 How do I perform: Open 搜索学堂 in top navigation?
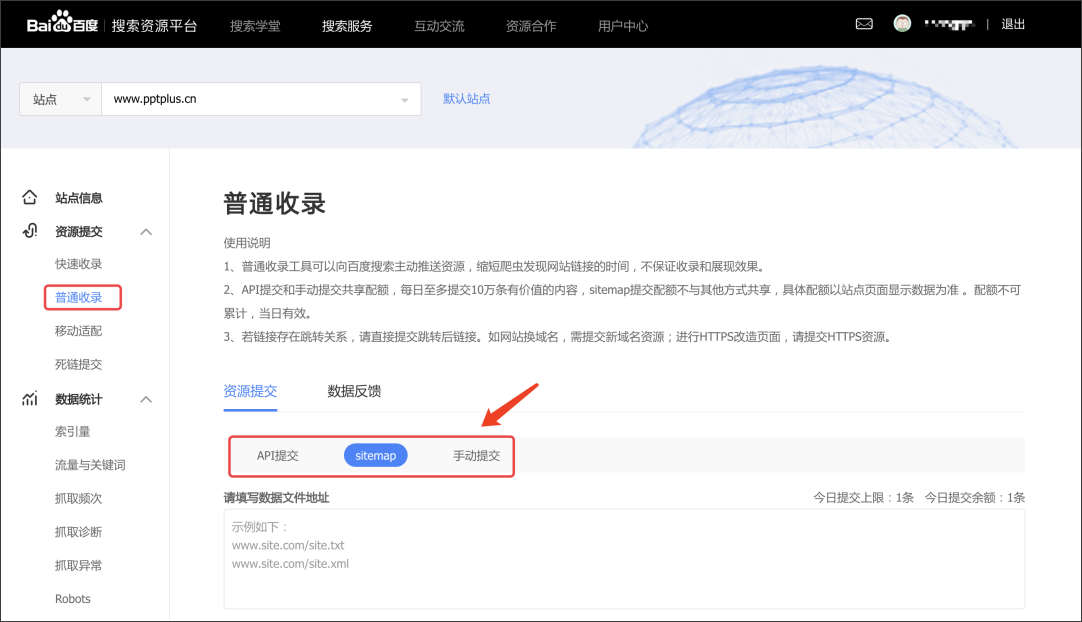click(255, 26)
